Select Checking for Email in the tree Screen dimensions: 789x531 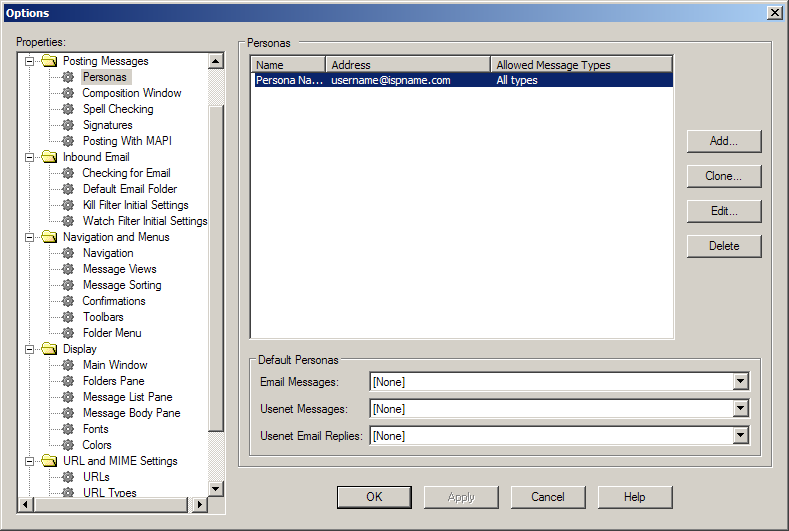[126, 173]
